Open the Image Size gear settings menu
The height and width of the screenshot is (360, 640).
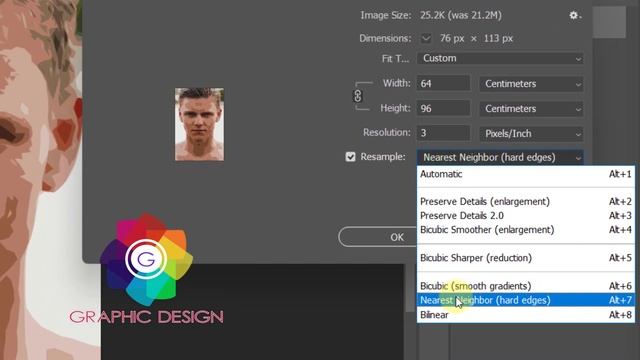[575, 16]
